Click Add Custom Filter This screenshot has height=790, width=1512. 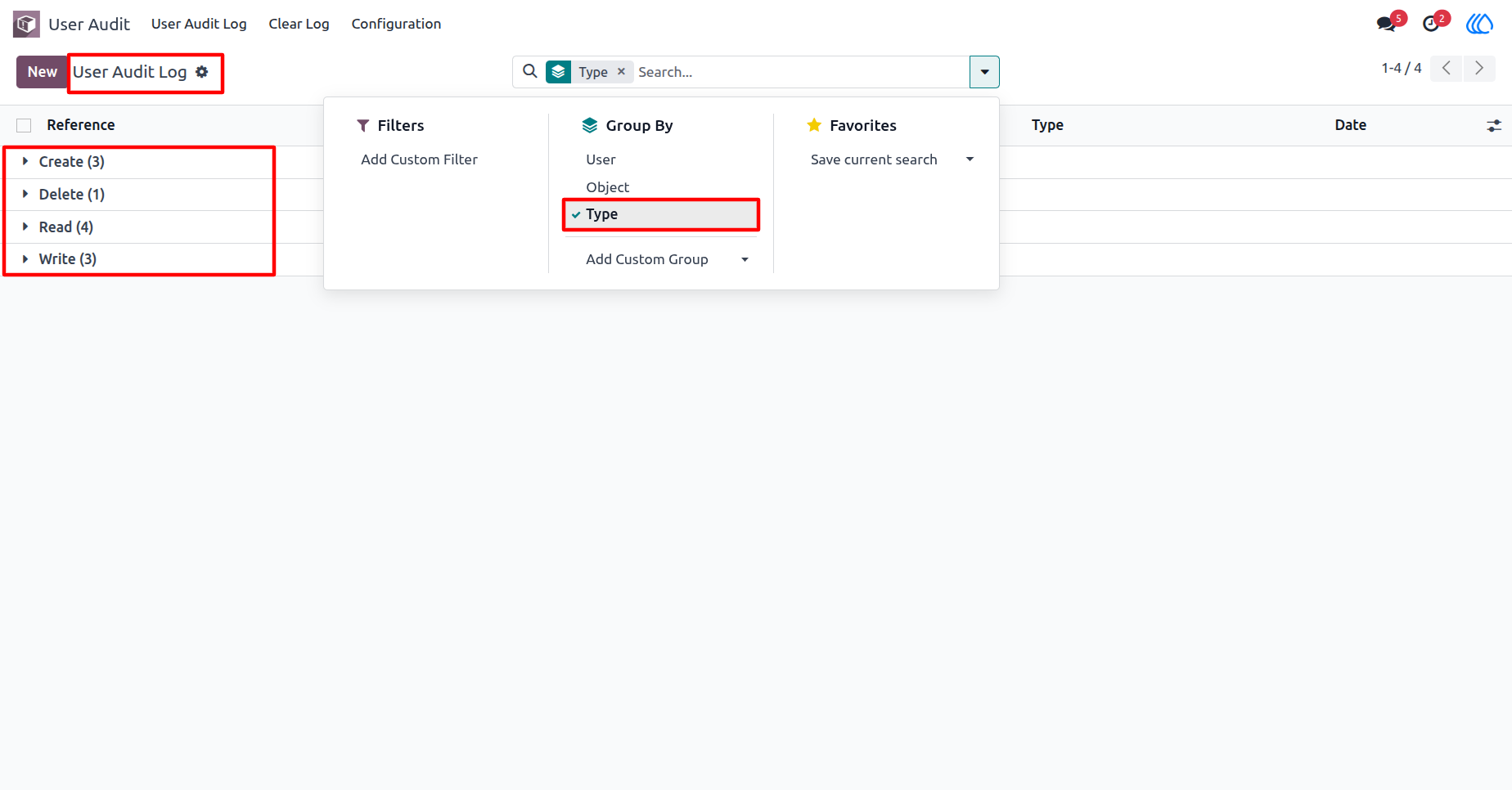(419, 159)
